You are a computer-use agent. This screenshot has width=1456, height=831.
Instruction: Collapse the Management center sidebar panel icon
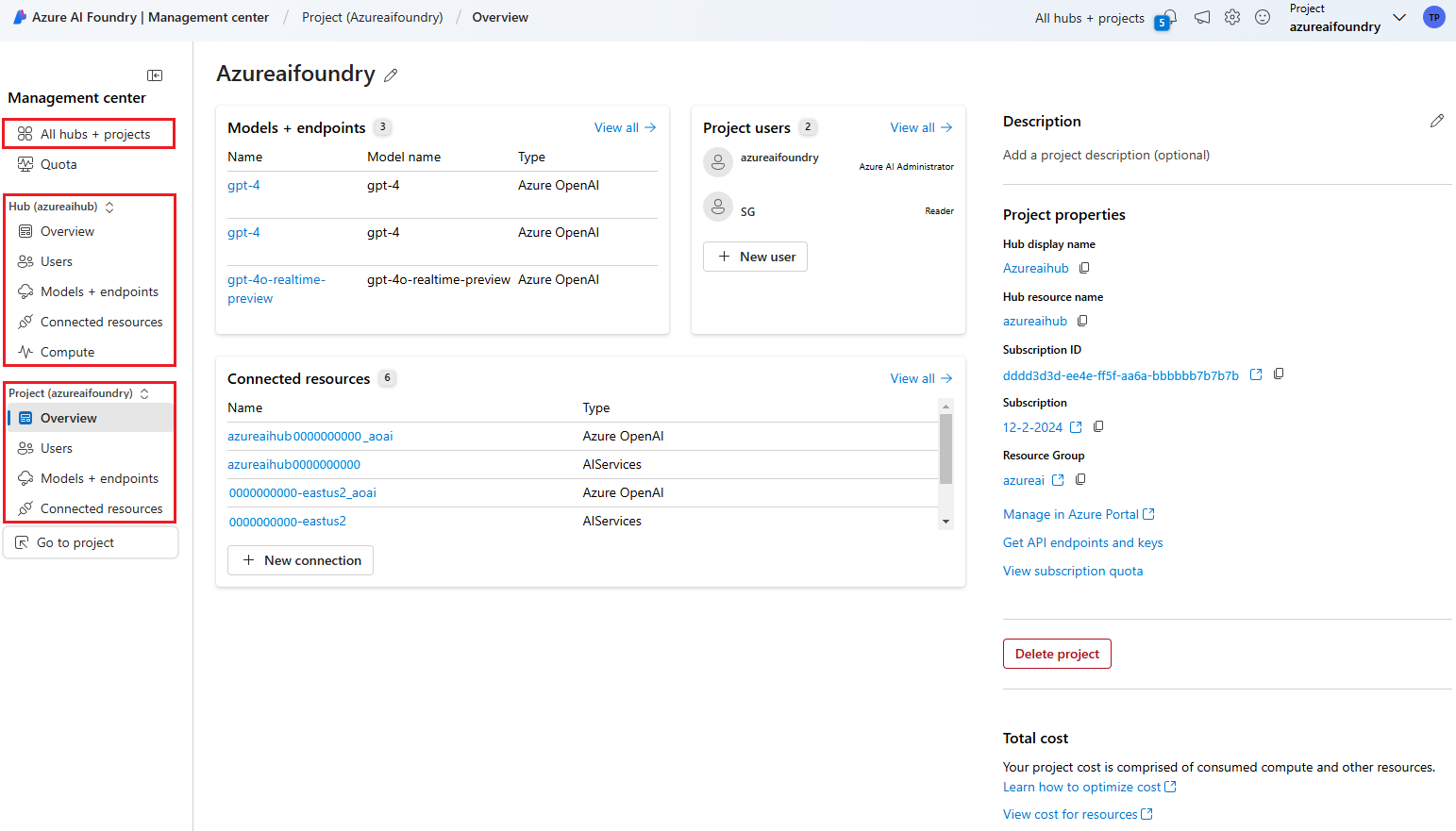click(155, 75)
